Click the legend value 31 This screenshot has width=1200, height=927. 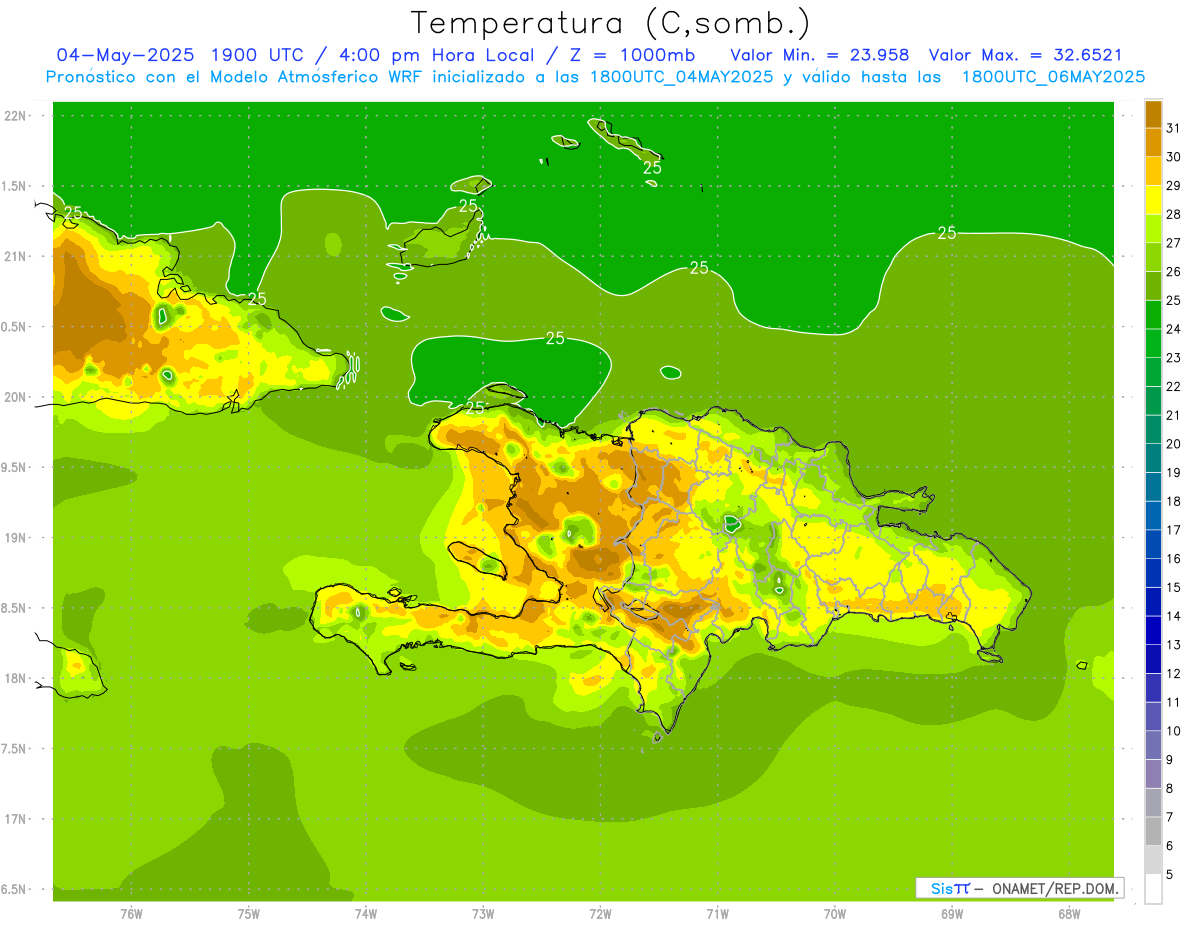(1174, 127)
